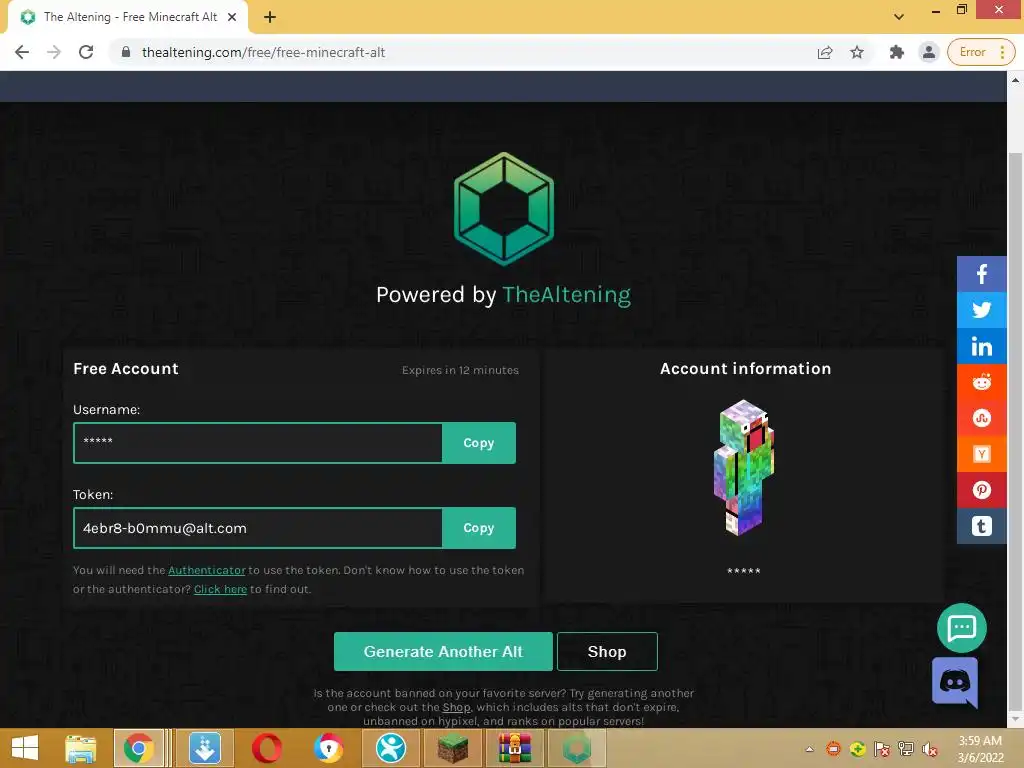Share on Reddit via sidebar icon

tap(981, 382)
